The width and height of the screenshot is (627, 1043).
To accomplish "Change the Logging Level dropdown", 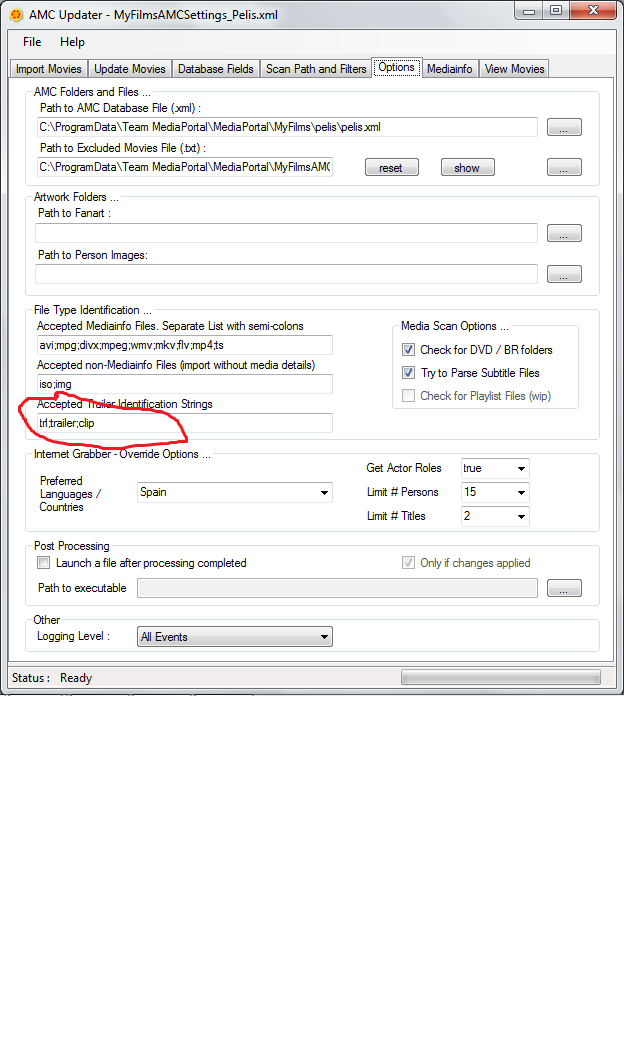I will click(234, 637).
